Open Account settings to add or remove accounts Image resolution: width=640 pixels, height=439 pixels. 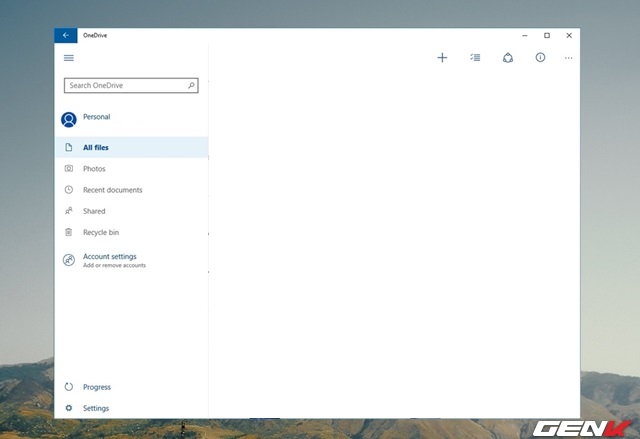pyautogui.click(x=109, y=260)
